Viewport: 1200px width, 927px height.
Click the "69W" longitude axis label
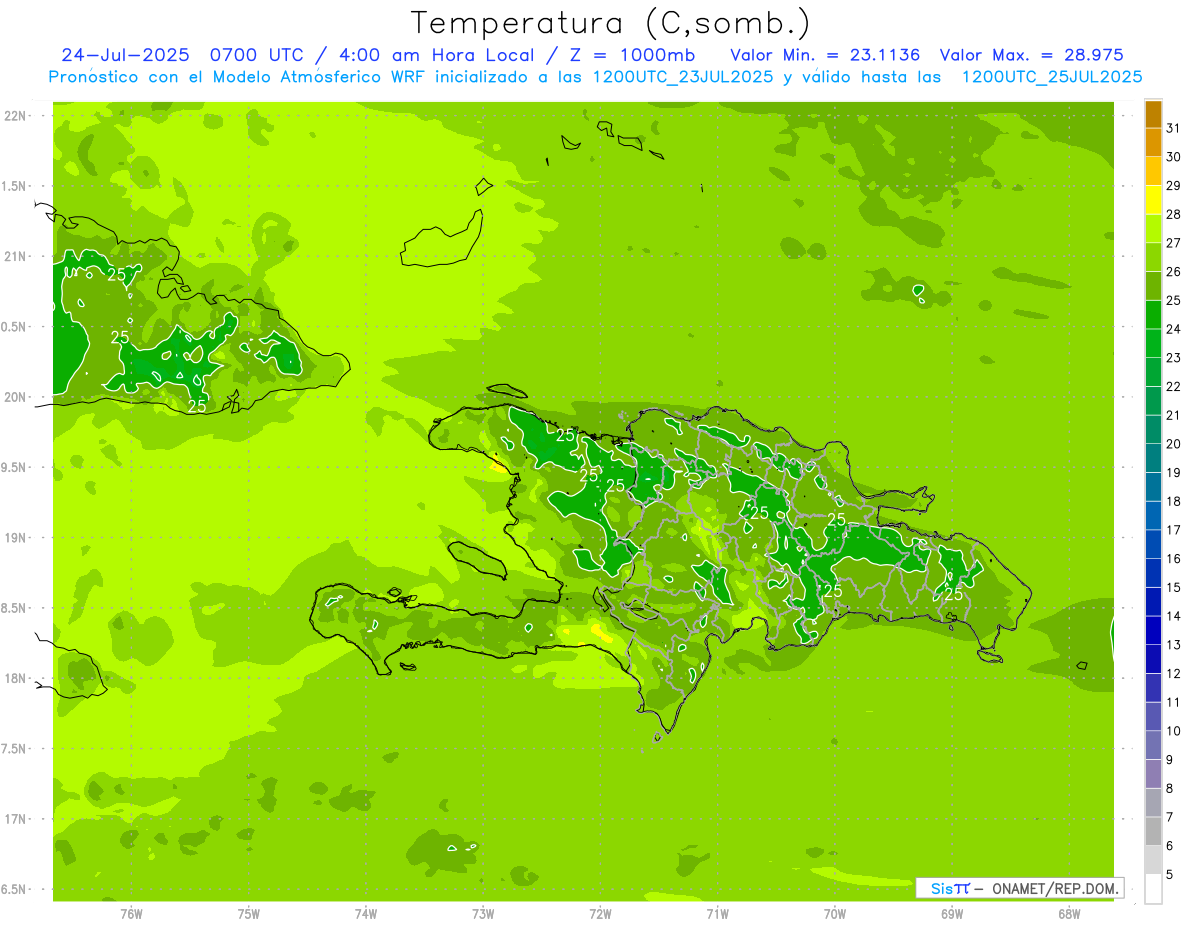[x=952, y=913]
